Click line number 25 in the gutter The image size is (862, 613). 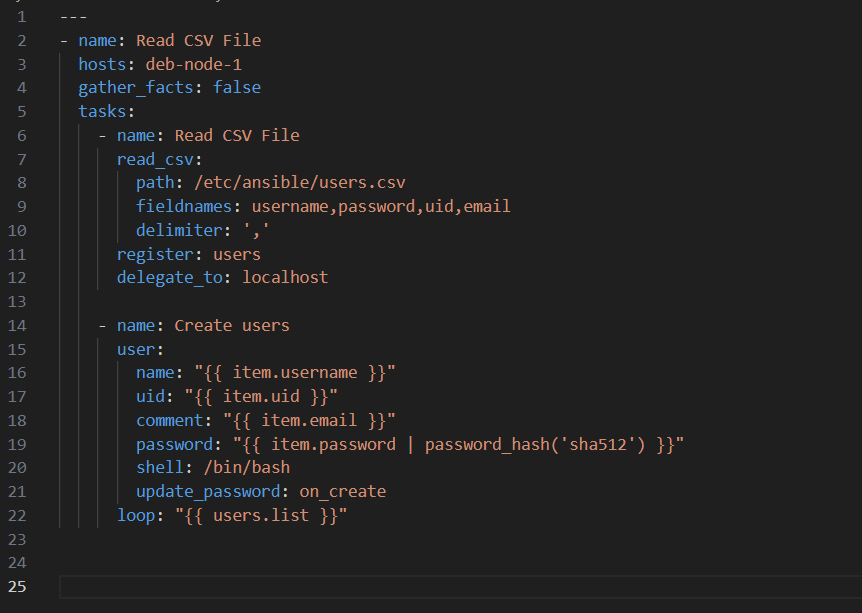coord(17,587)
